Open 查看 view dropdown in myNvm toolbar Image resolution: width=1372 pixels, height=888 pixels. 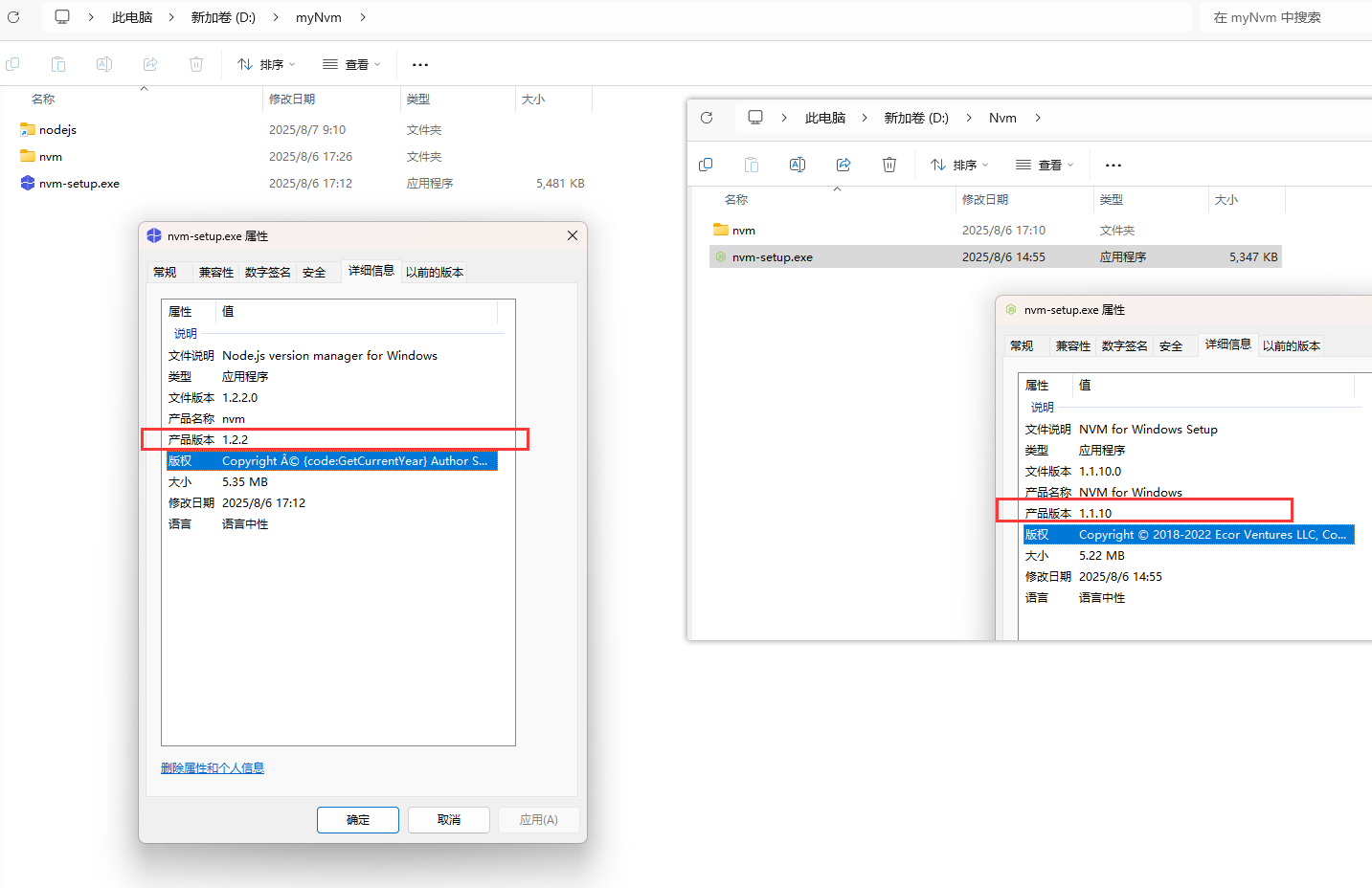point(351,64)
